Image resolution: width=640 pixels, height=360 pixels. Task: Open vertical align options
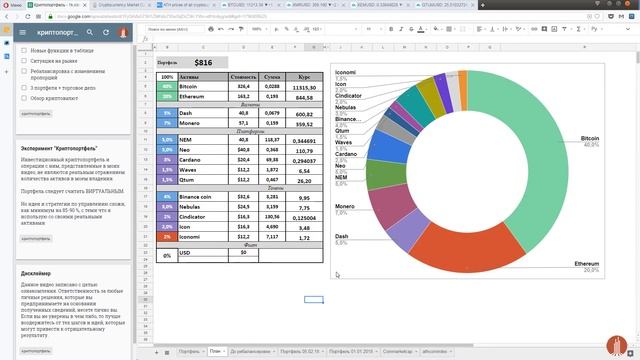pyautogui.click(x=493, y=29)
